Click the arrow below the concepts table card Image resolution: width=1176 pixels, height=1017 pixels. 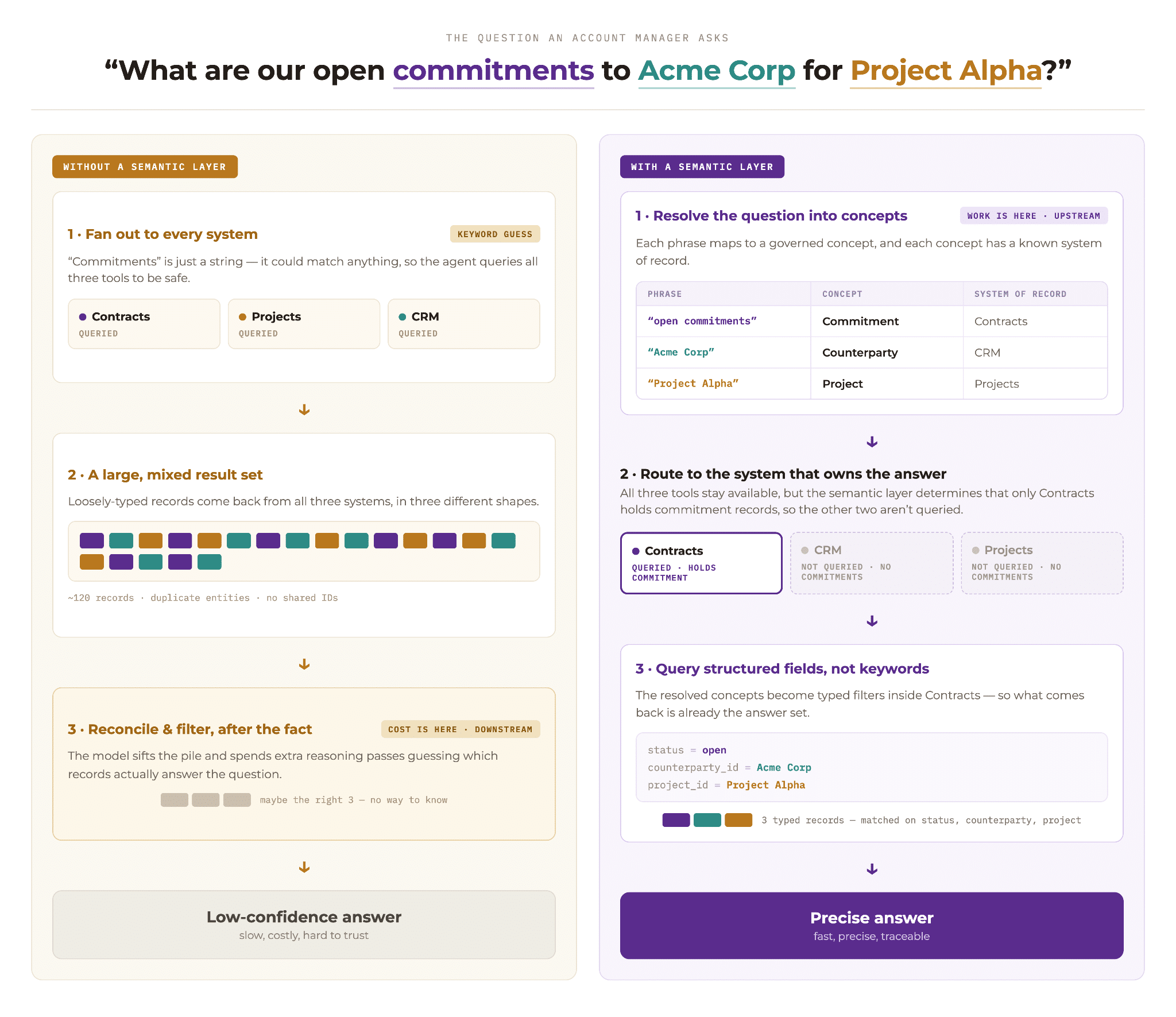point(872,442)
